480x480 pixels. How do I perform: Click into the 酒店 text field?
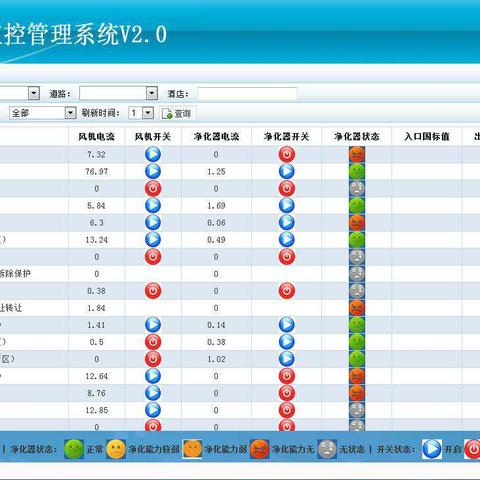point(247,94)
